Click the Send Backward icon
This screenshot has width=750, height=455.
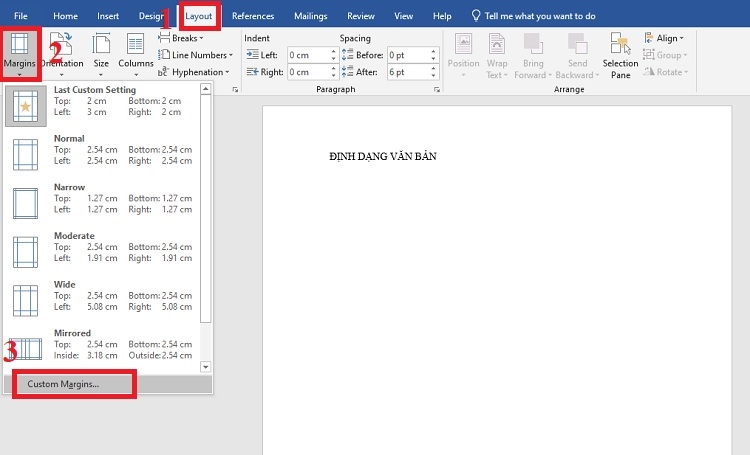576,54
